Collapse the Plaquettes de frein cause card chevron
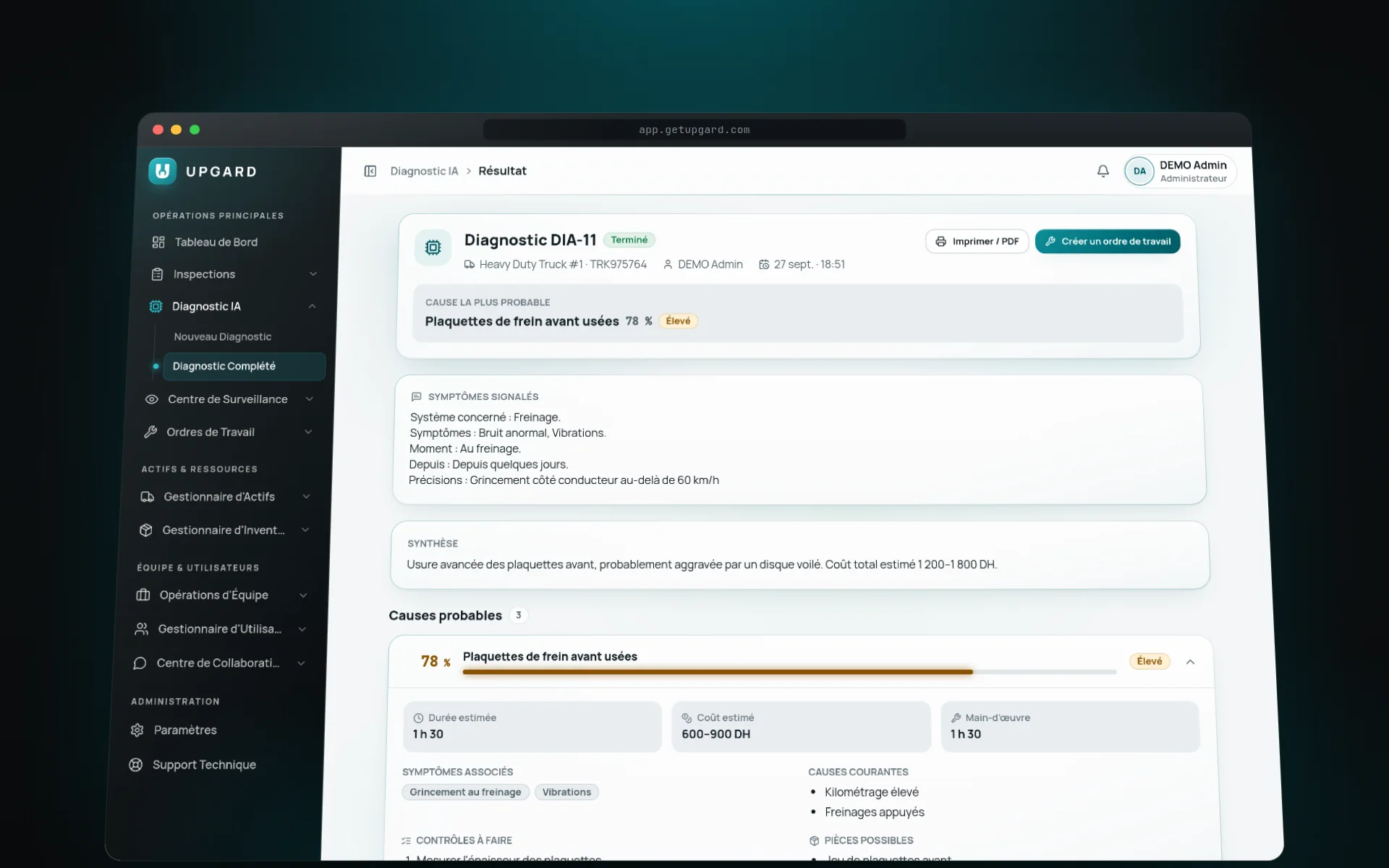The height and width of the screenshot is (868, 1389). click(1190, 662)
